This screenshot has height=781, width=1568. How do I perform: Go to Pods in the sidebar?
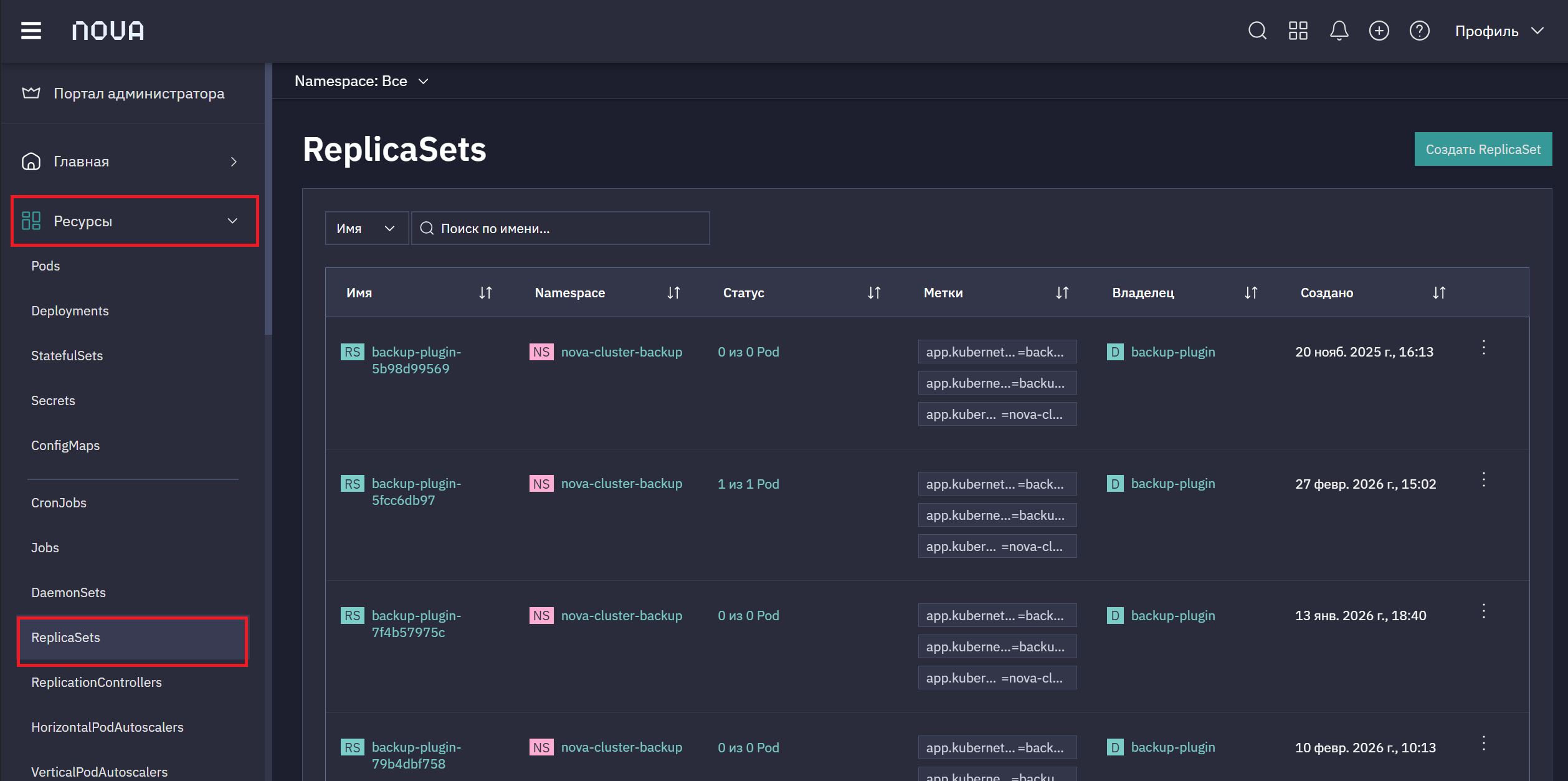click(x=45, y=266)
